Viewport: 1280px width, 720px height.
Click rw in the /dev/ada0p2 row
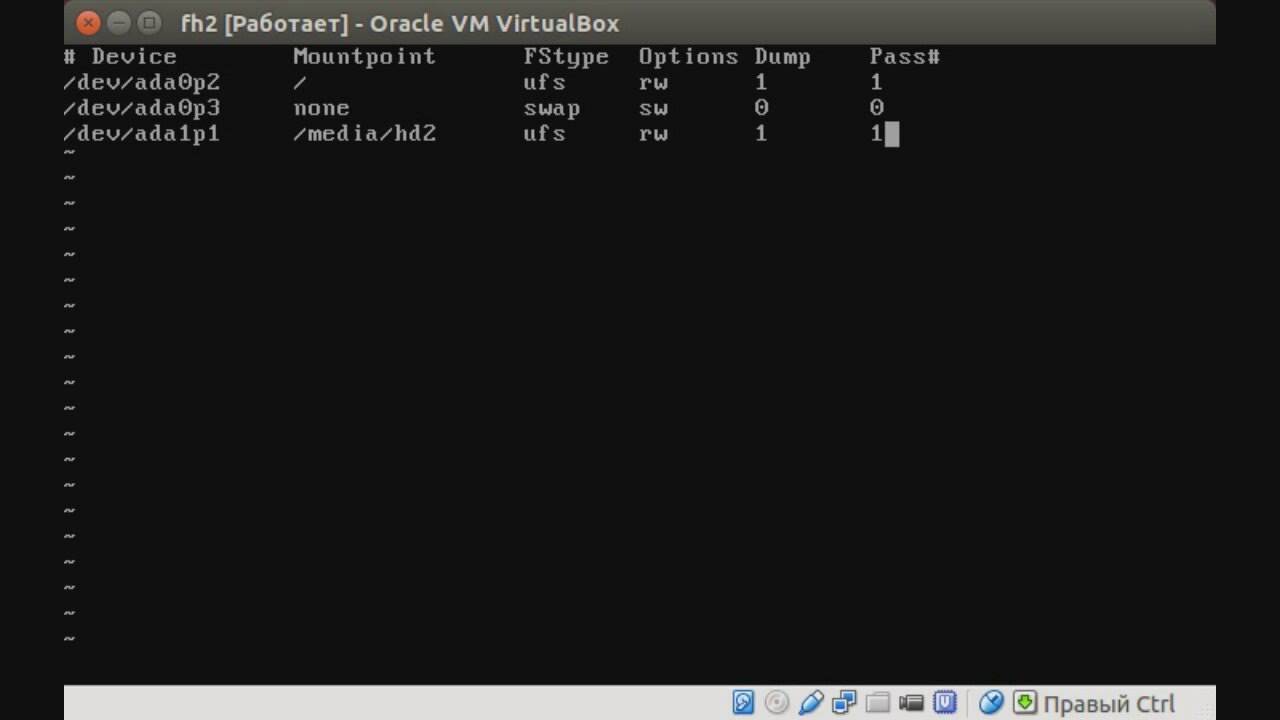pos(653,83)
